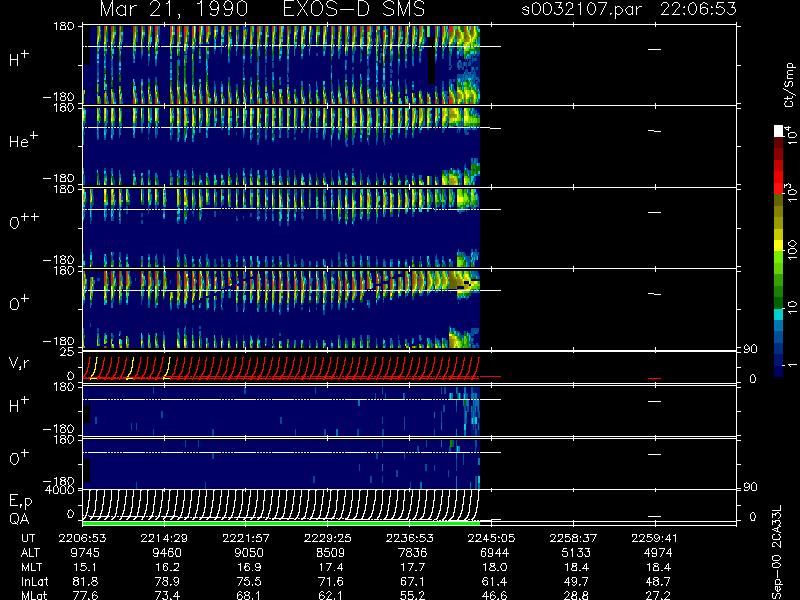The width and height of the screenshot is (800, 600).
Task: Click the UT value '2245:05'
Action: pos(491,538)
